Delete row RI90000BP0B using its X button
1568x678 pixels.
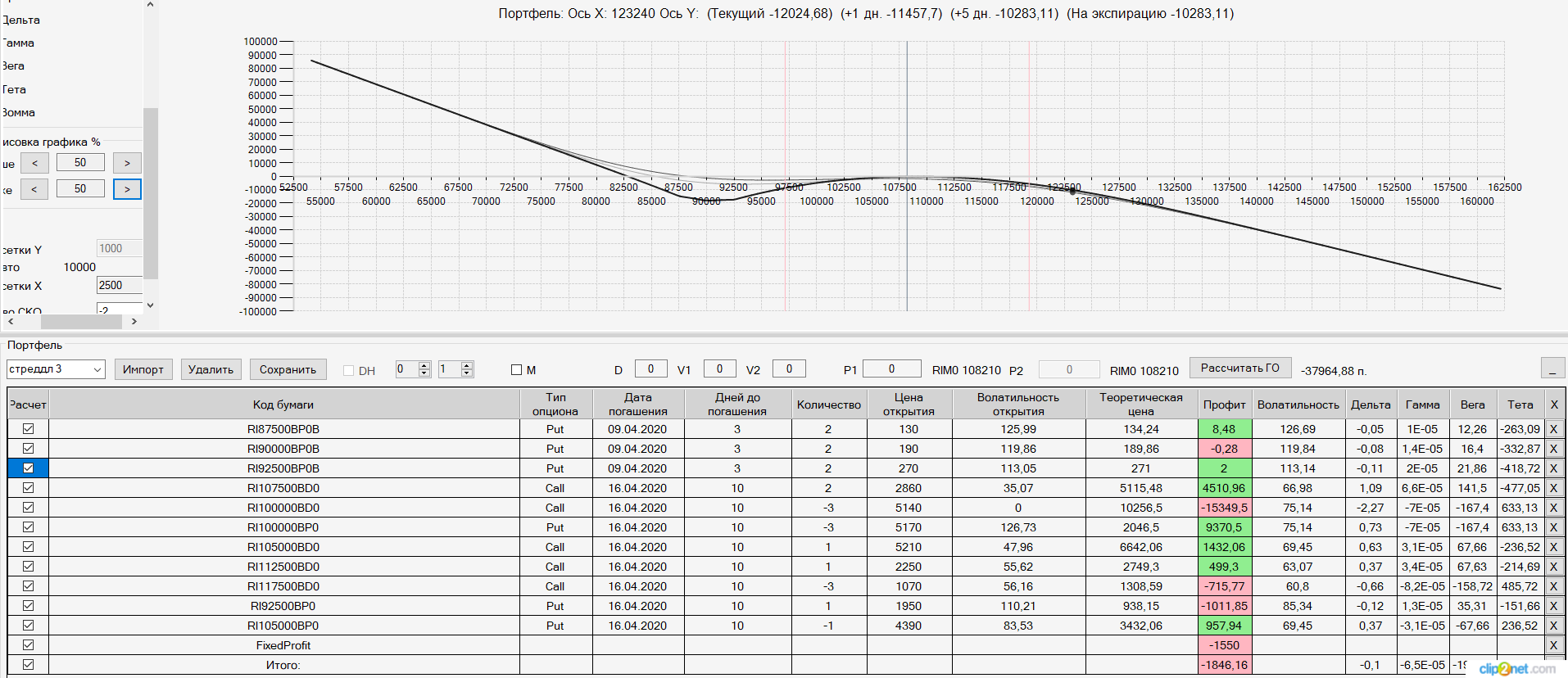(1553, 449)
